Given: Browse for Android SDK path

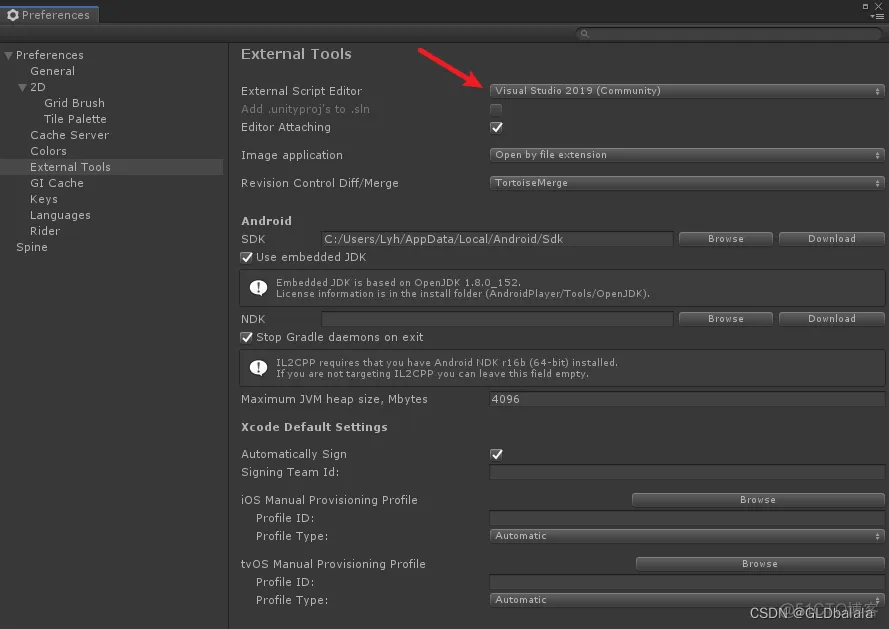Looking at the screenshot, I should coord(726,239).
